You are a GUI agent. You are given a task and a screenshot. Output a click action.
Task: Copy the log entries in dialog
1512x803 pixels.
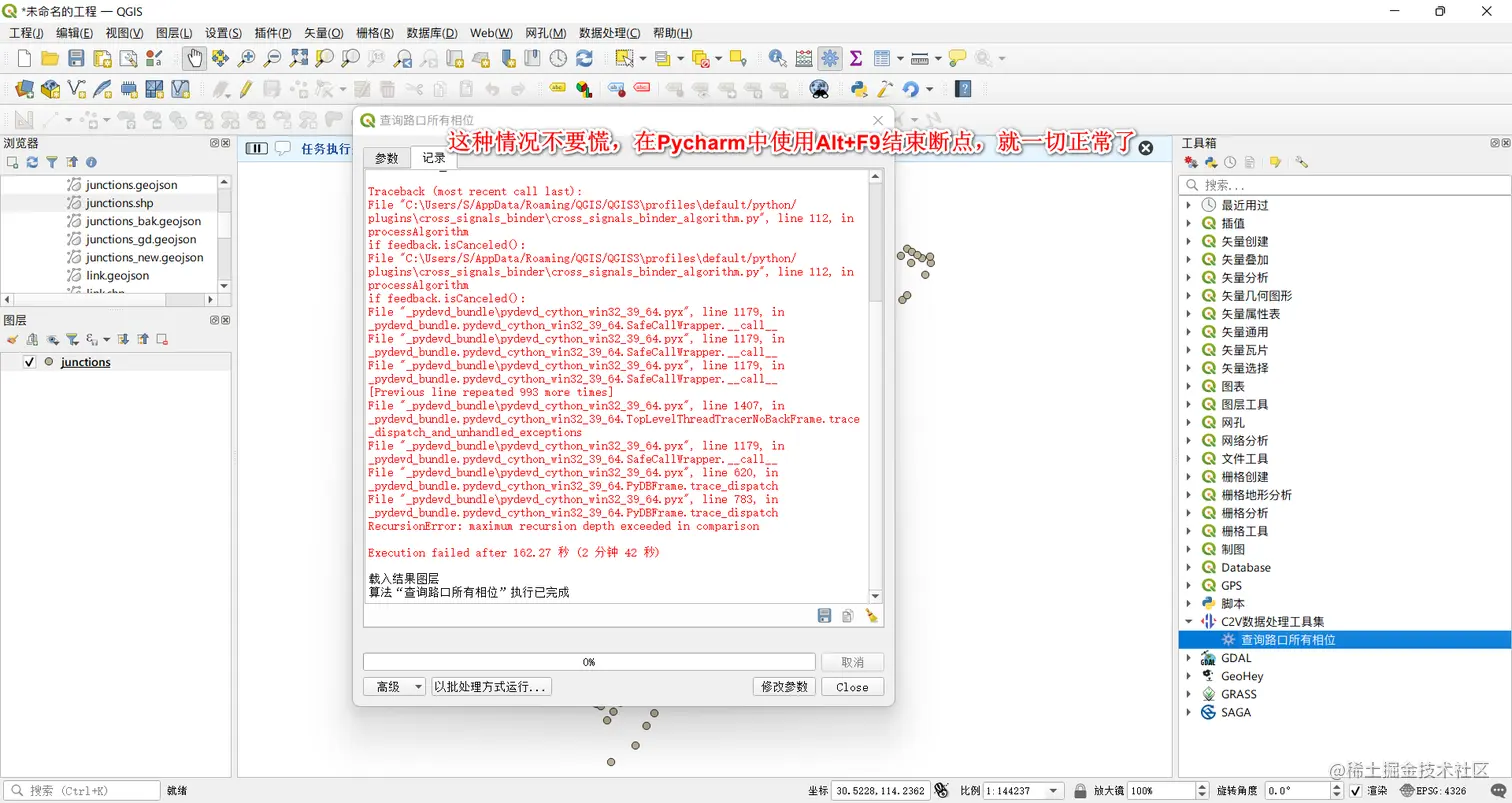pyautogui.click(x=848, y=616)
